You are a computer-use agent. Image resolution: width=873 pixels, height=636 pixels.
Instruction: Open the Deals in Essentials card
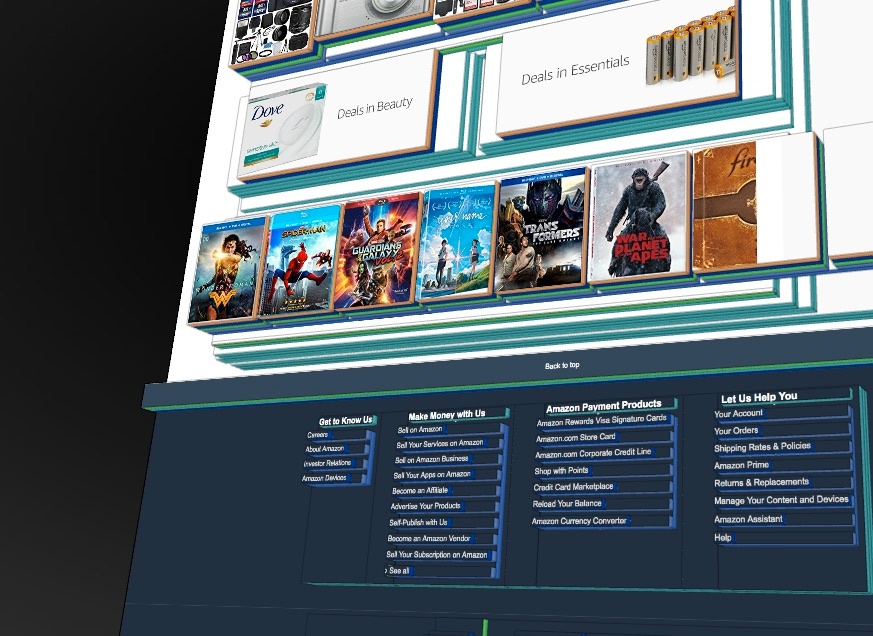(618, 70)
